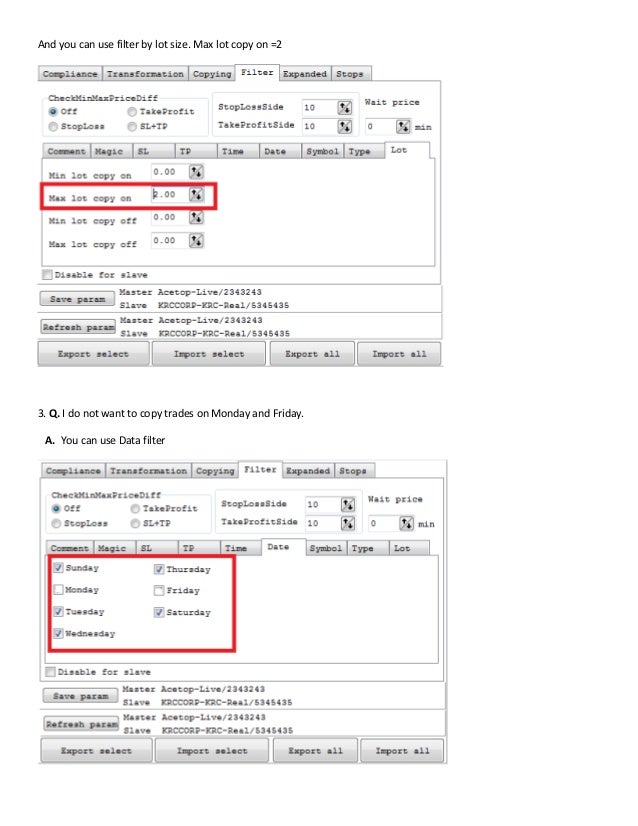This screenshot has height=826, width=638.
Task: Open Copying tab in the Lot filter panel
Action: 212,74
